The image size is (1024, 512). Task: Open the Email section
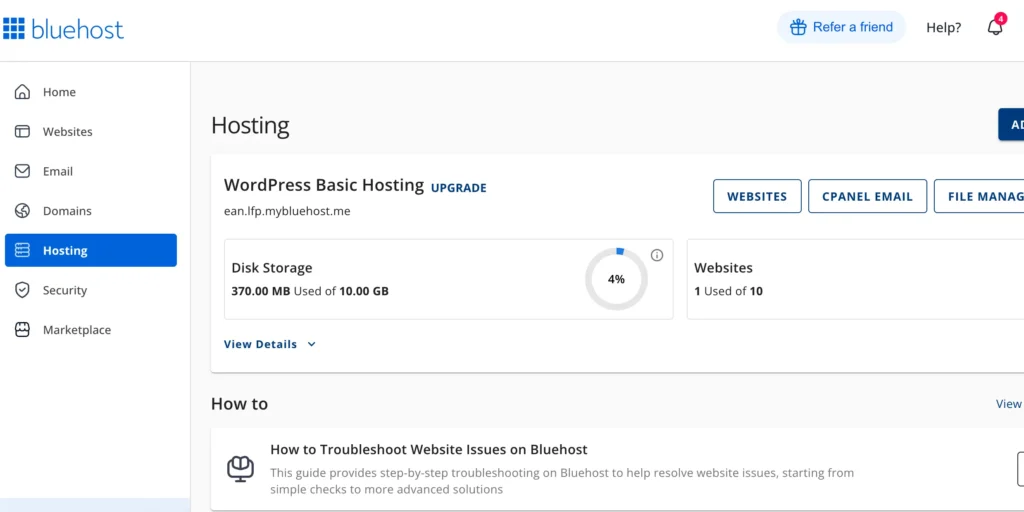coord(91,171)
